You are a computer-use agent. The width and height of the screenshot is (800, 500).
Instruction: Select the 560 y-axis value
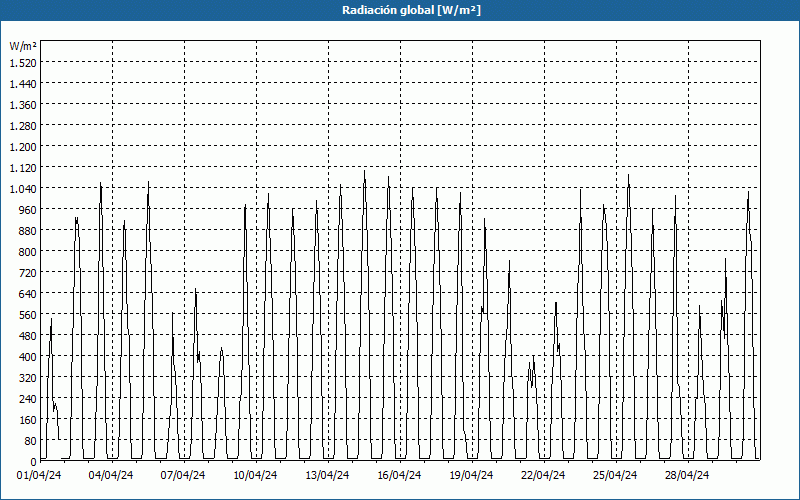[29, 315]
